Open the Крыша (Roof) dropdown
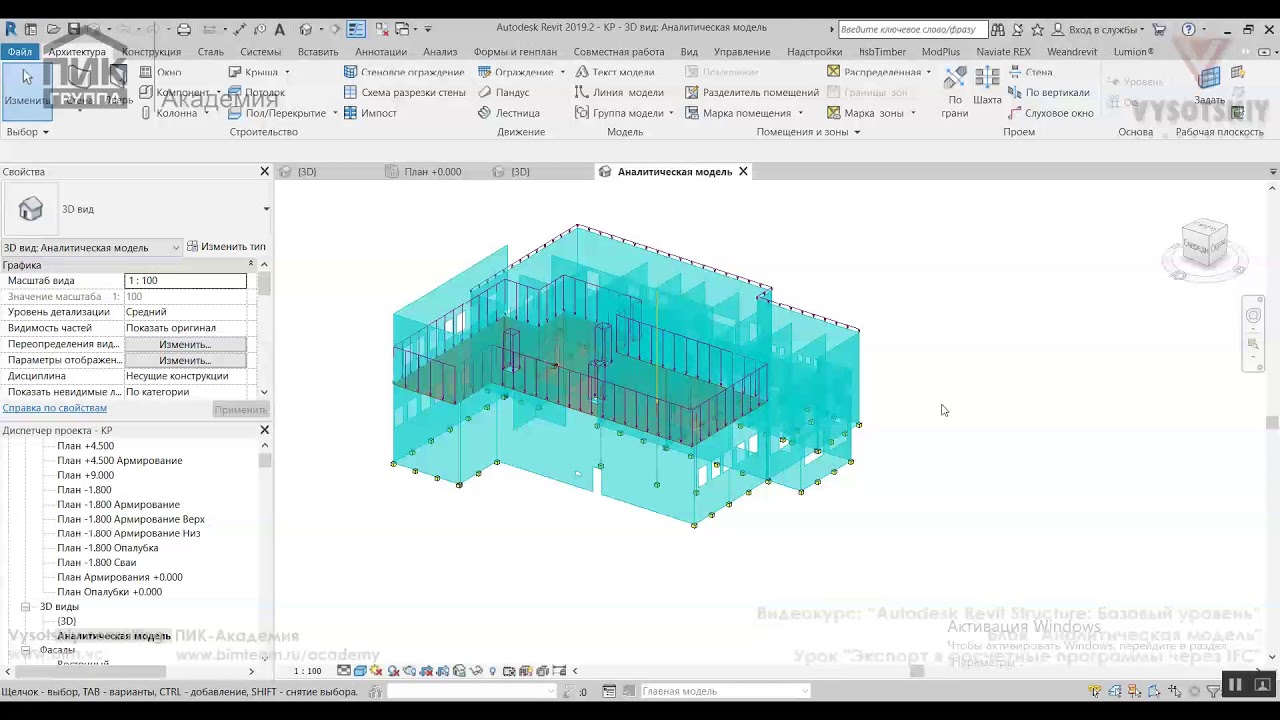This screenshot has height=720, width=1280. (287, 72)
